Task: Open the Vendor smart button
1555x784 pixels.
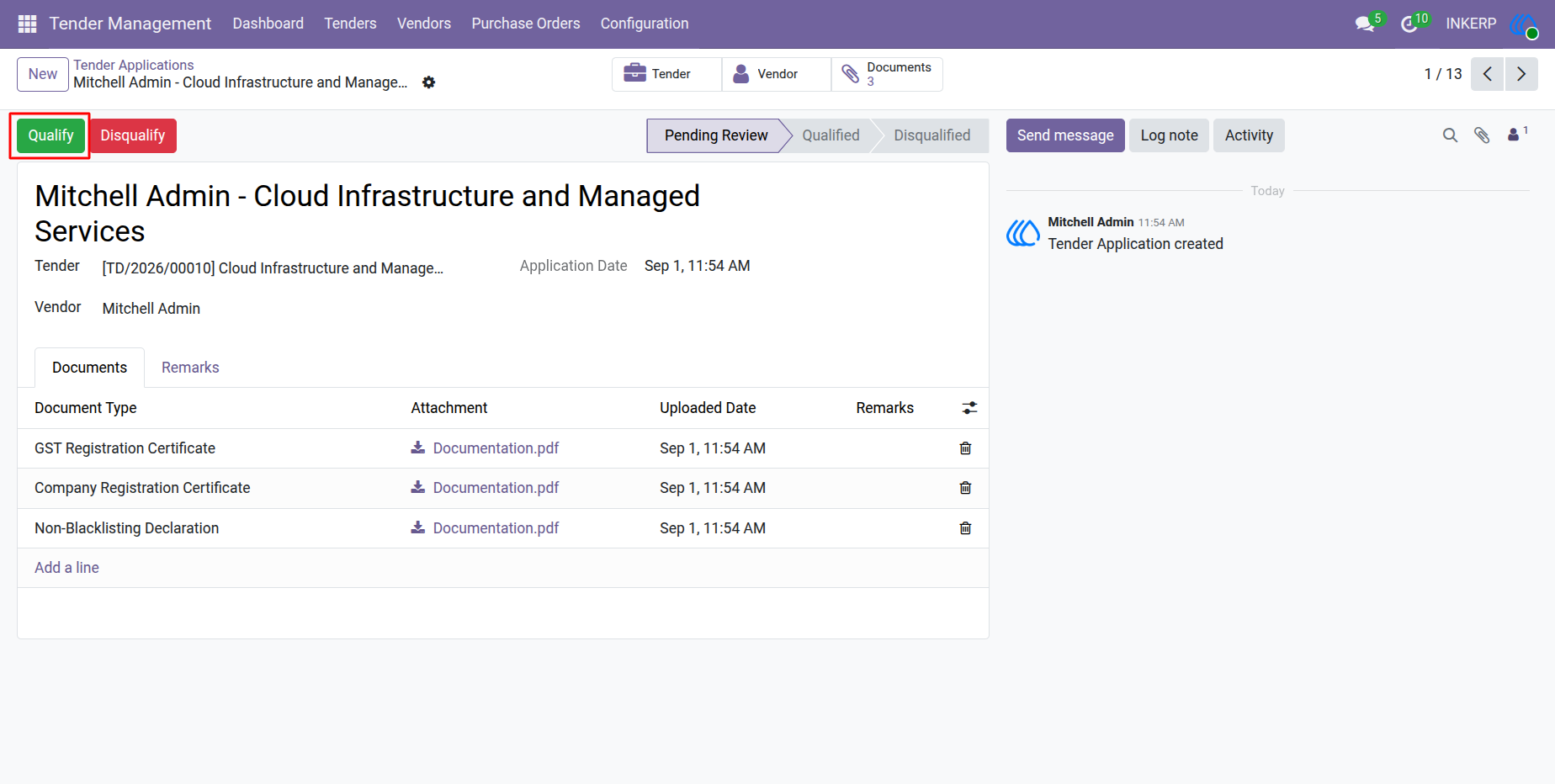Action: click(x=776, y=74)
